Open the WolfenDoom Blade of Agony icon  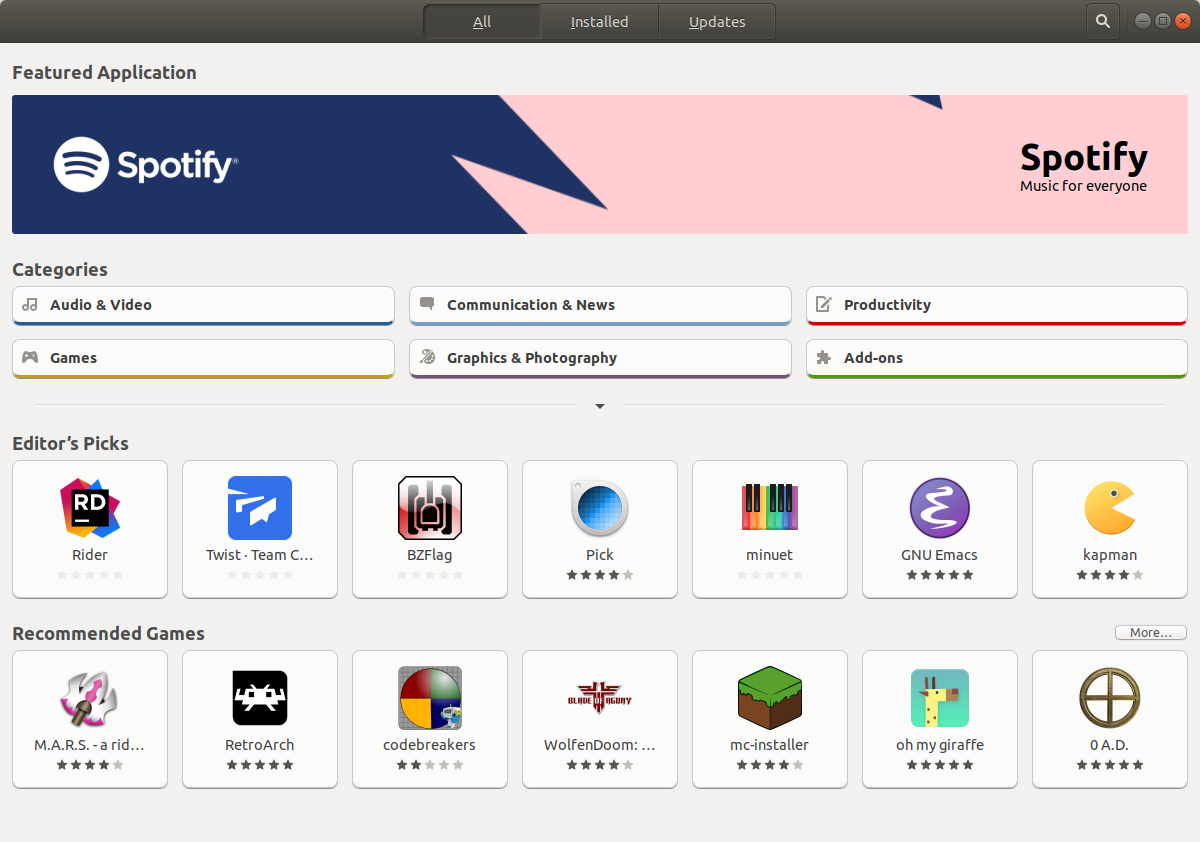pos(600,698)
